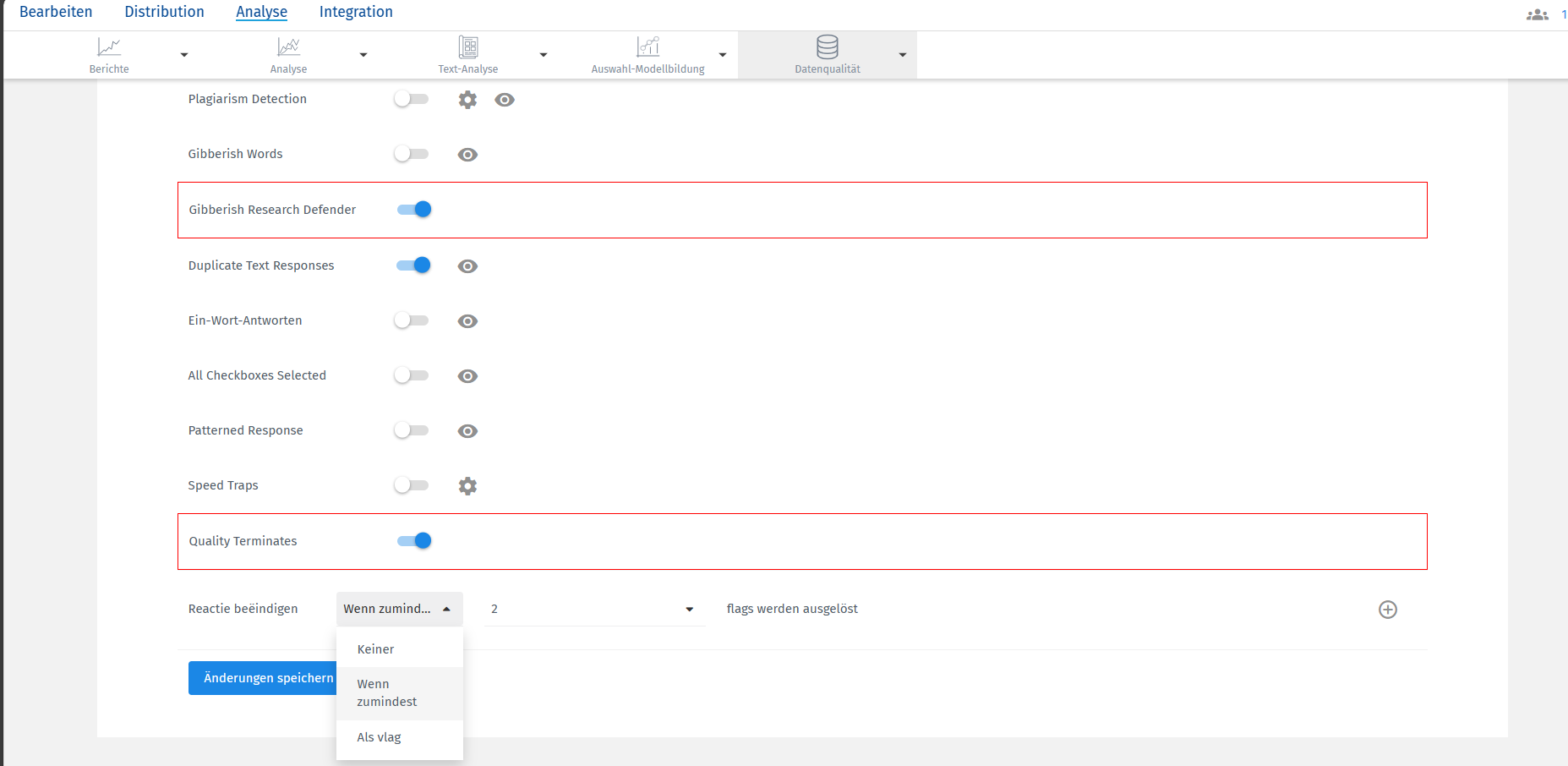The width and height of the screenshot is (1568, 766).
Task: Switch to the Distribution tab
Action: (x=164, y=12)
